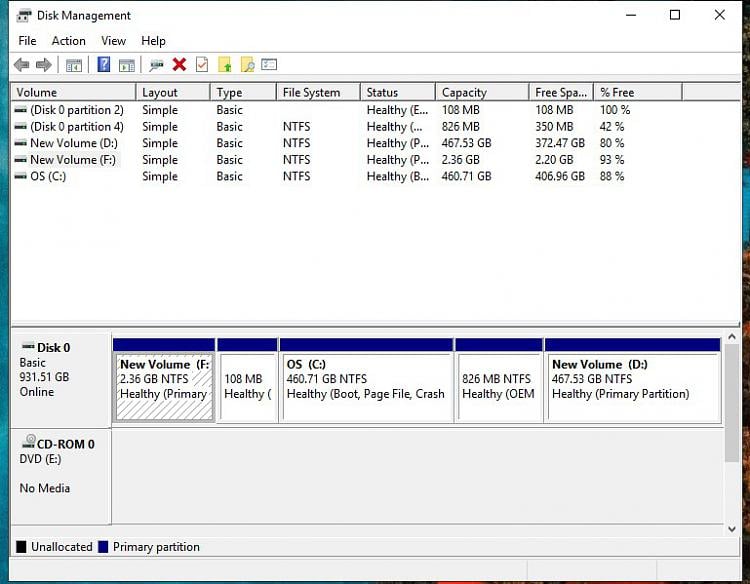
Task: Click the Forward arrow toolbar icon
Action: pyautogui.click(x=44, y=65)
